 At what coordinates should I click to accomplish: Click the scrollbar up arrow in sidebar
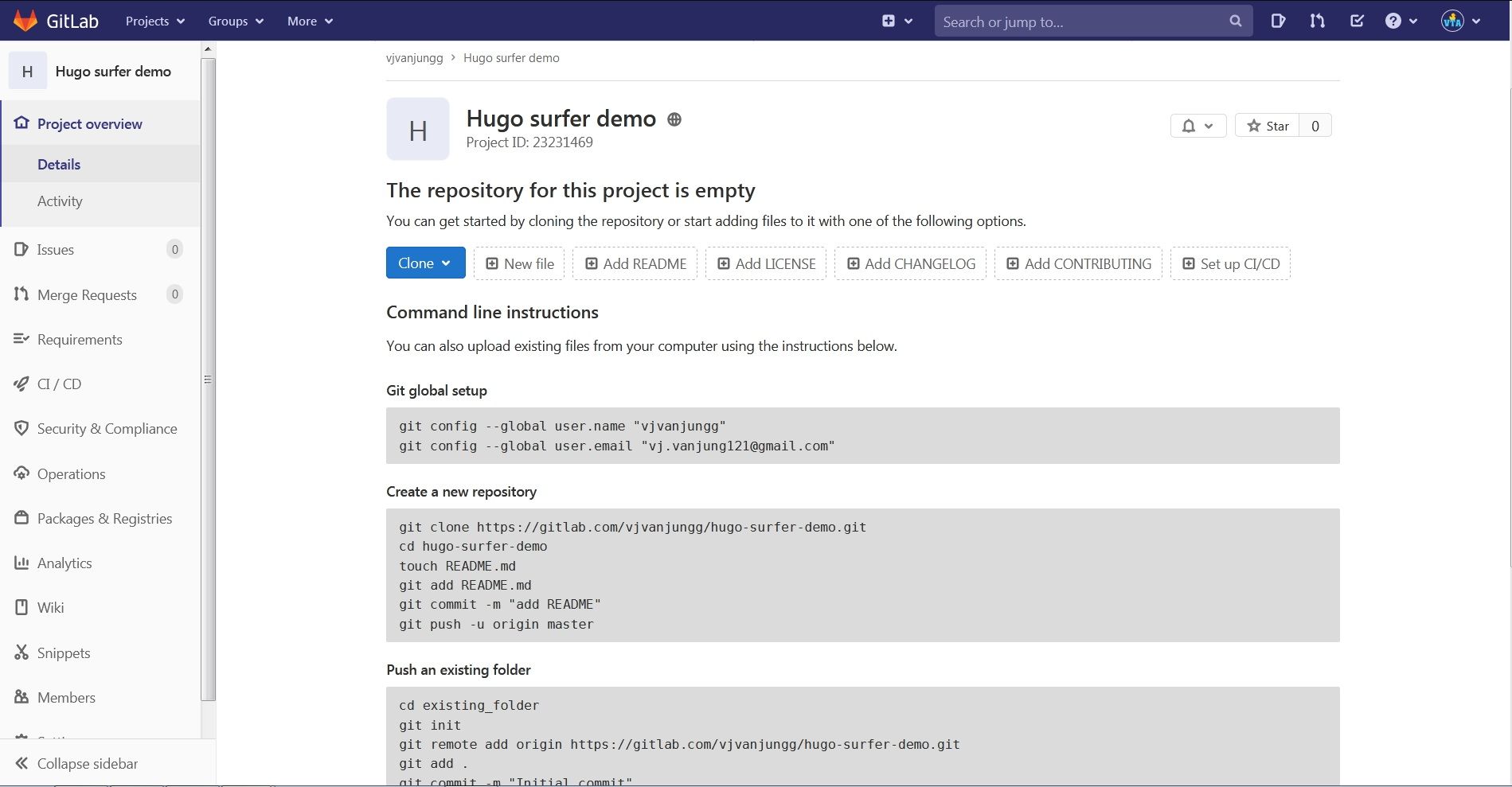208,49
